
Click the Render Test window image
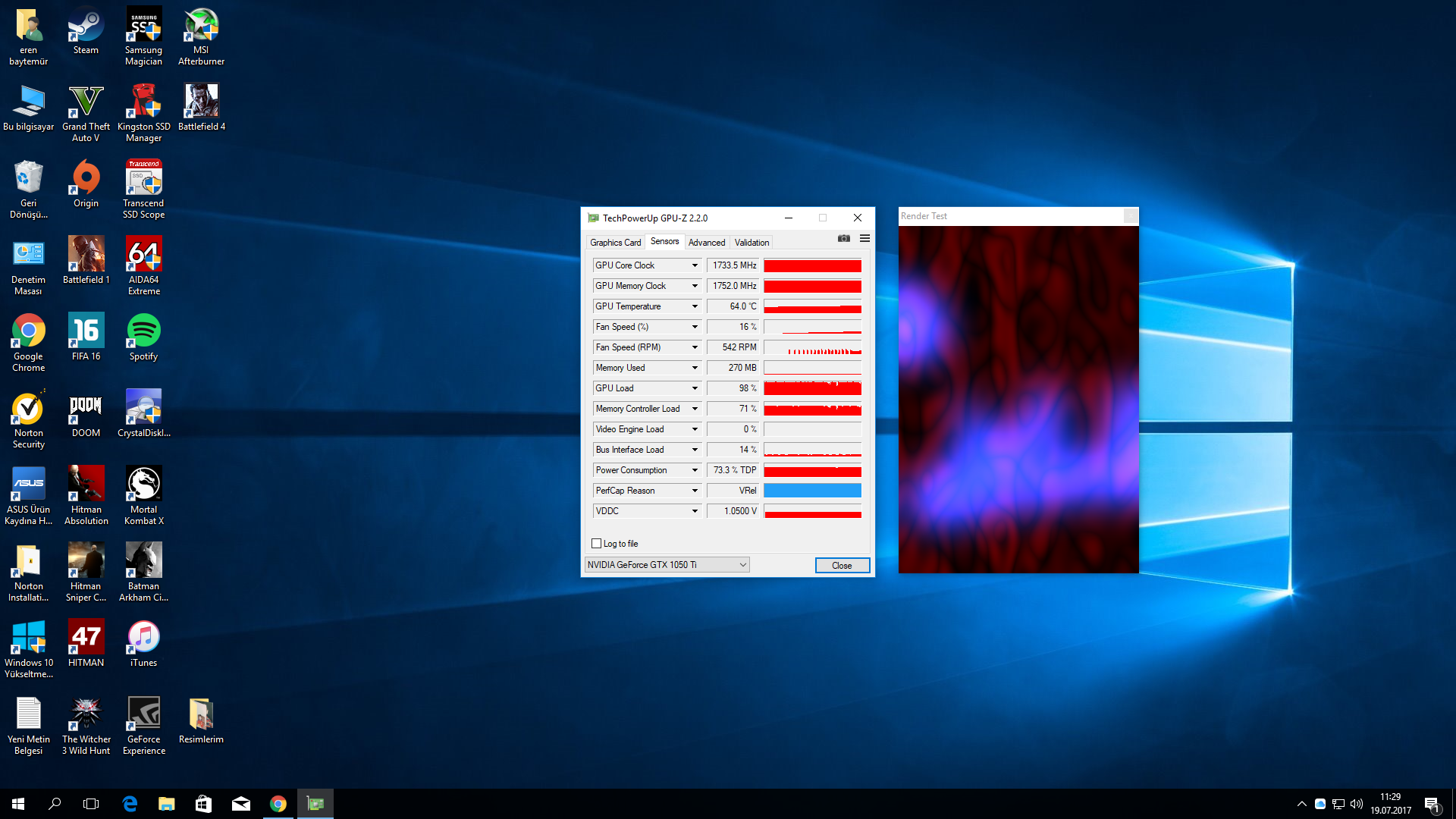tap(1018, 400)
